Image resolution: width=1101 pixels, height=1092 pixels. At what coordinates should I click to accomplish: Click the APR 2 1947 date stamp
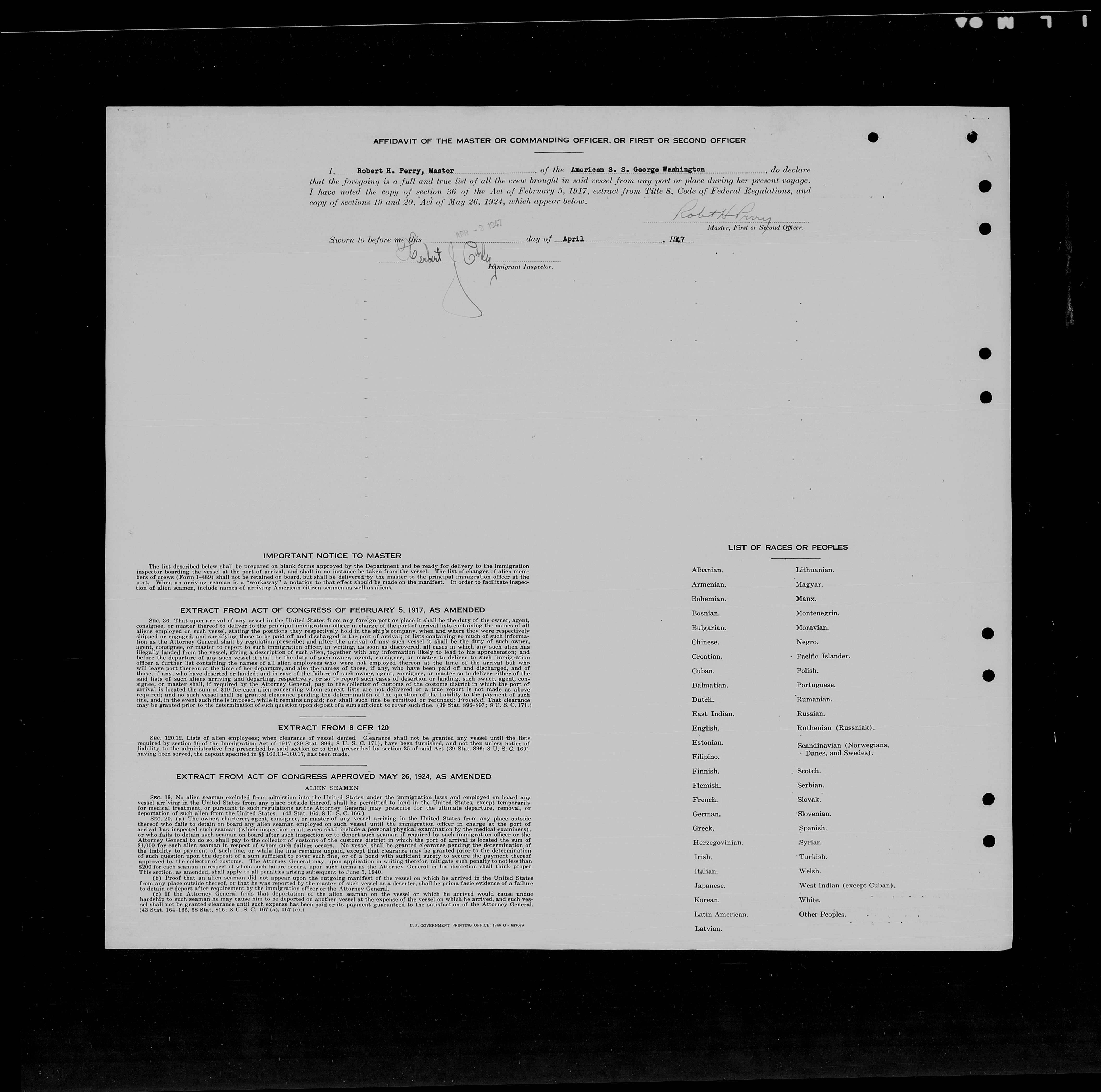[x=478, y=229]
